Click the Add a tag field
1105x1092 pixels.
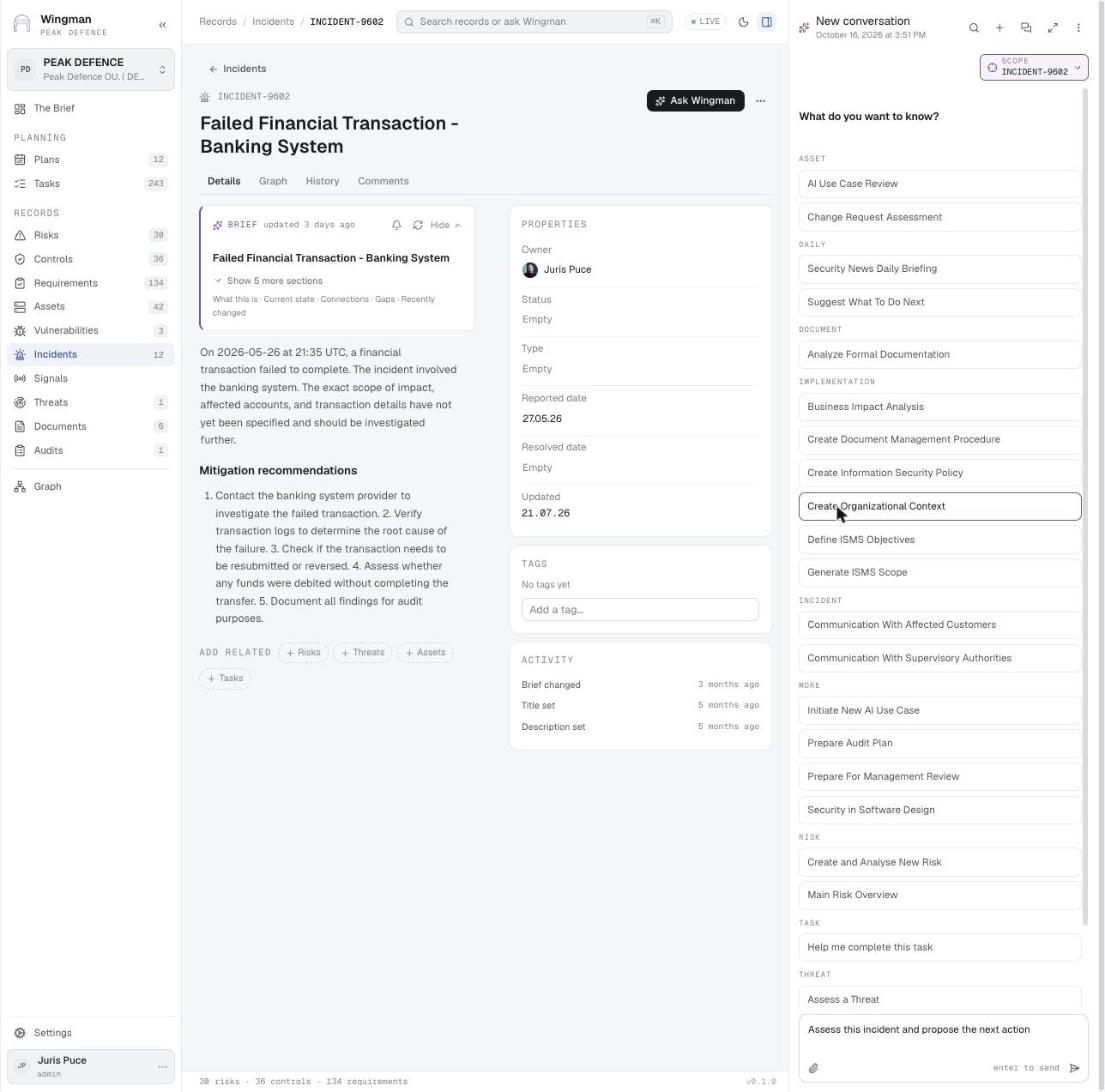[x=640, y=609]
